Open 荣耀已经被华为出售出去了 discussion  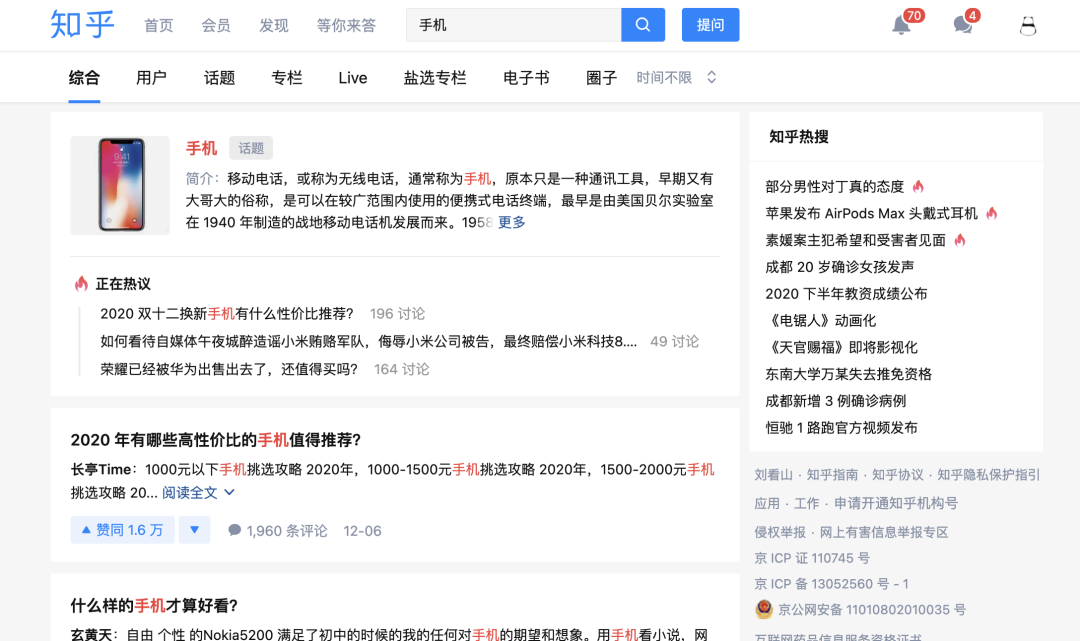(x=229, y=369)
